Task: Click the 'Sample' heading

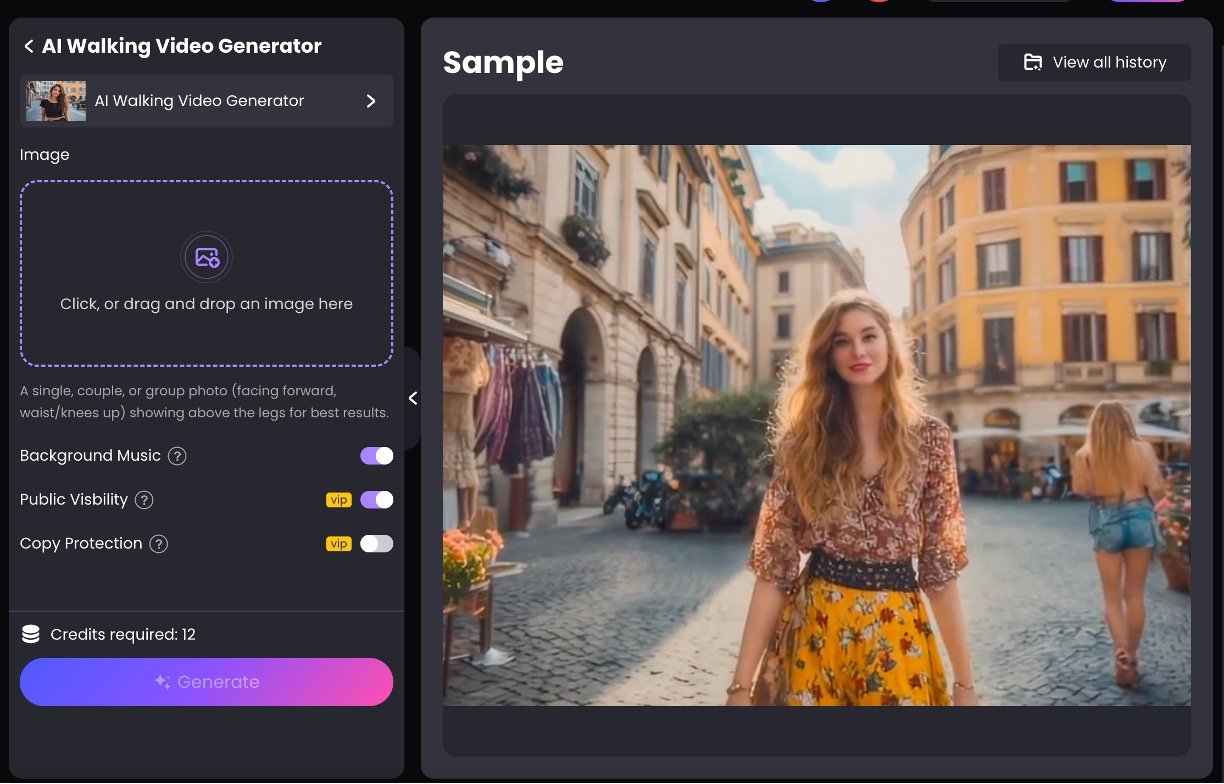Action: (503, 63)
